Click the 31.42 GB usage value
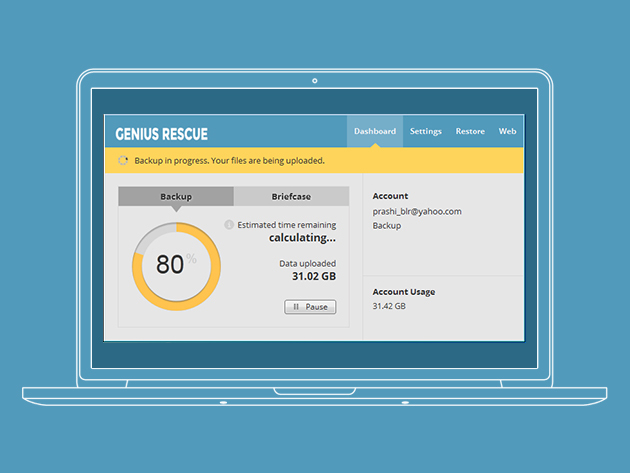The height and width of the screenshot is (473, 630). [x=389, y=306]
